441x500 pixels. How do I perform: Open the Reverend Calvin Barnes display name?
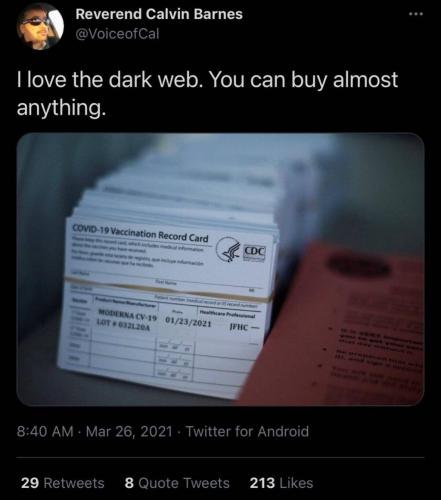pyautogui.click(x=159, y=14)
